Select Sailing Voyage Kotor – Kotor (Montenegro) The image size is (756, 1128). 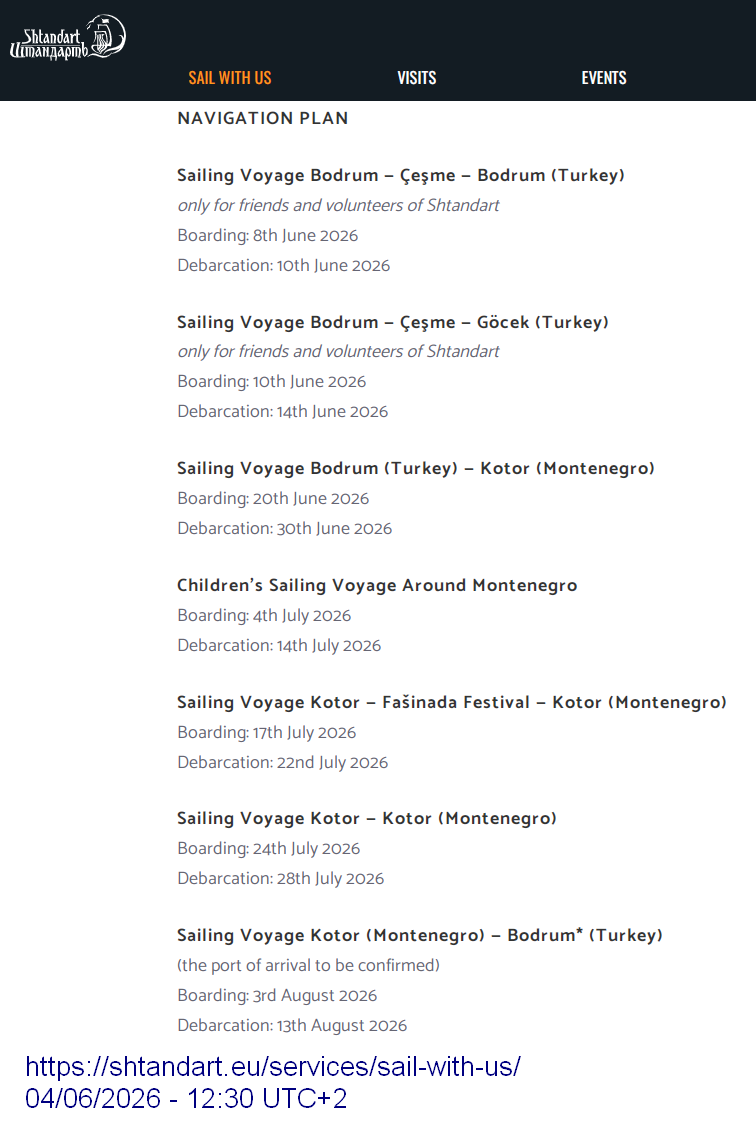coord(367,819)
